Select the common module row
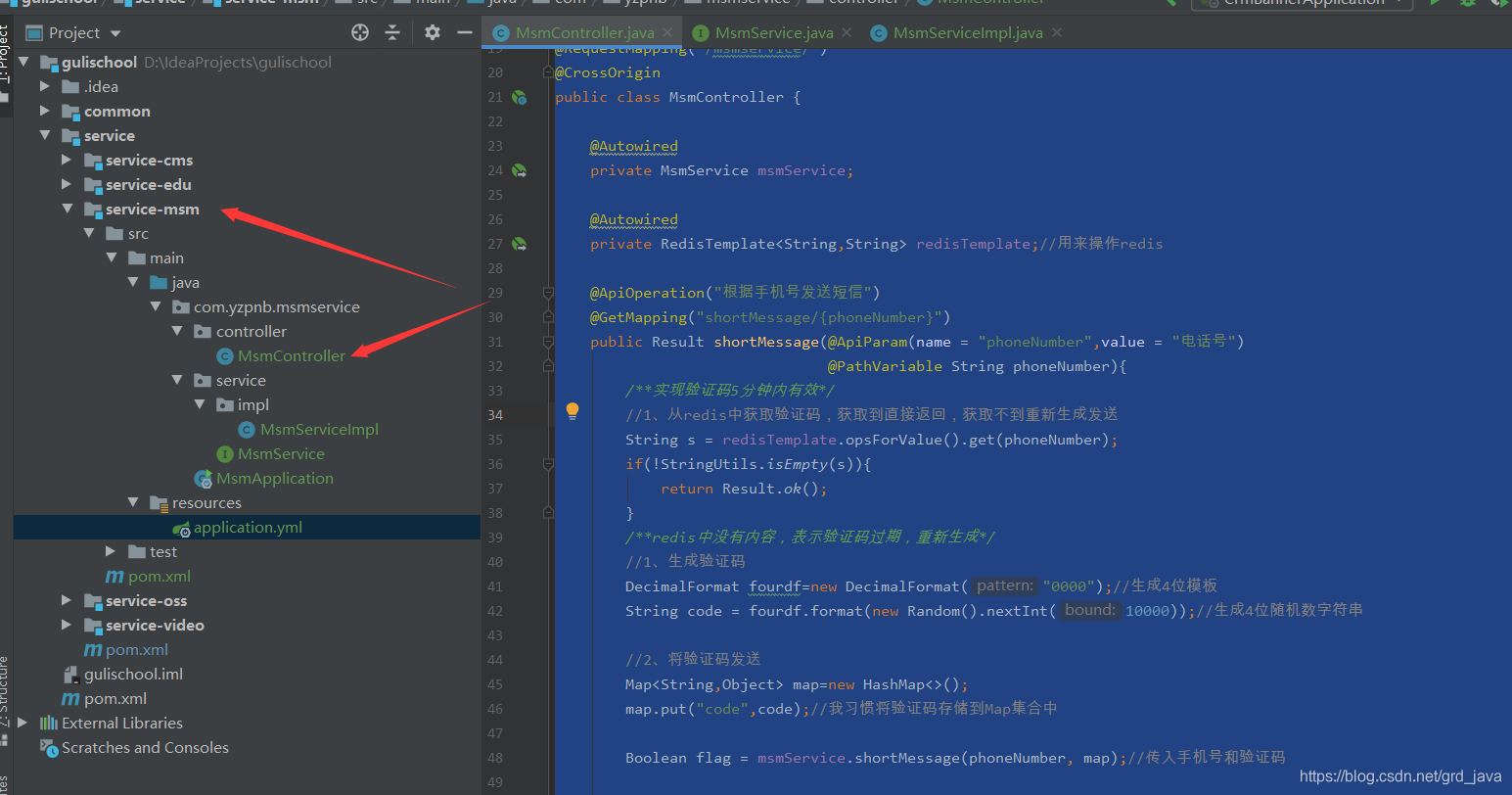This screenshot has height=795, width=1512. [x=247, y=111]
